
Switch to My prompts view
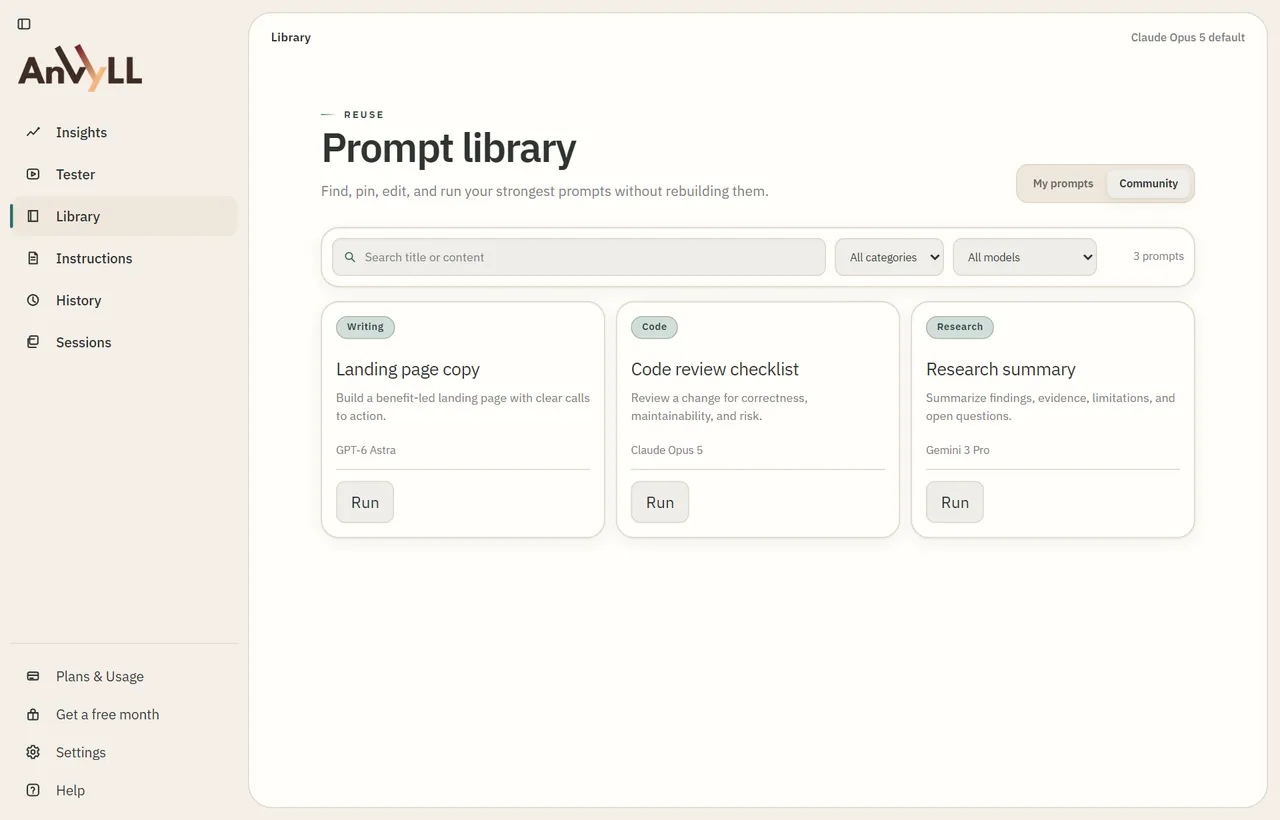click(1063, 184)
